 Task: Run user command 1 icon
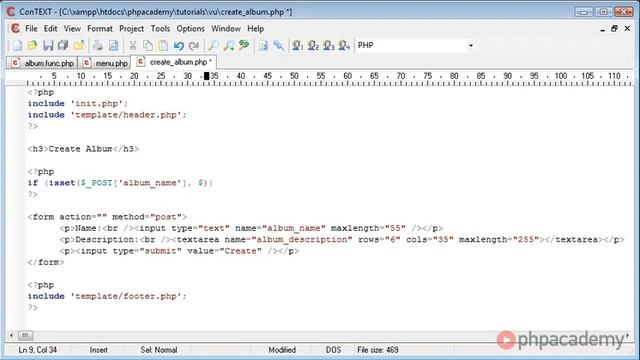298,45
